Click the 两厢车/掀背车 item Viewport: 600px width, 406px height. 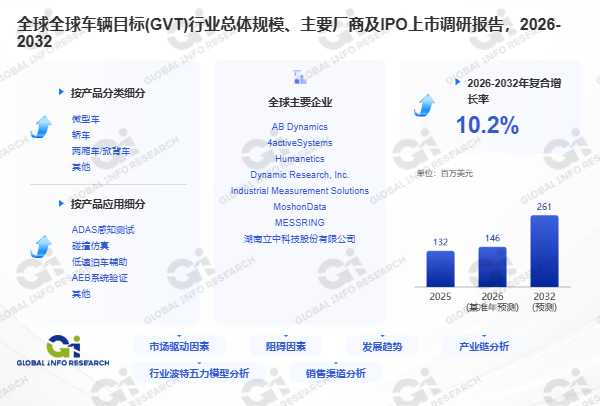(x=101, y=151)
